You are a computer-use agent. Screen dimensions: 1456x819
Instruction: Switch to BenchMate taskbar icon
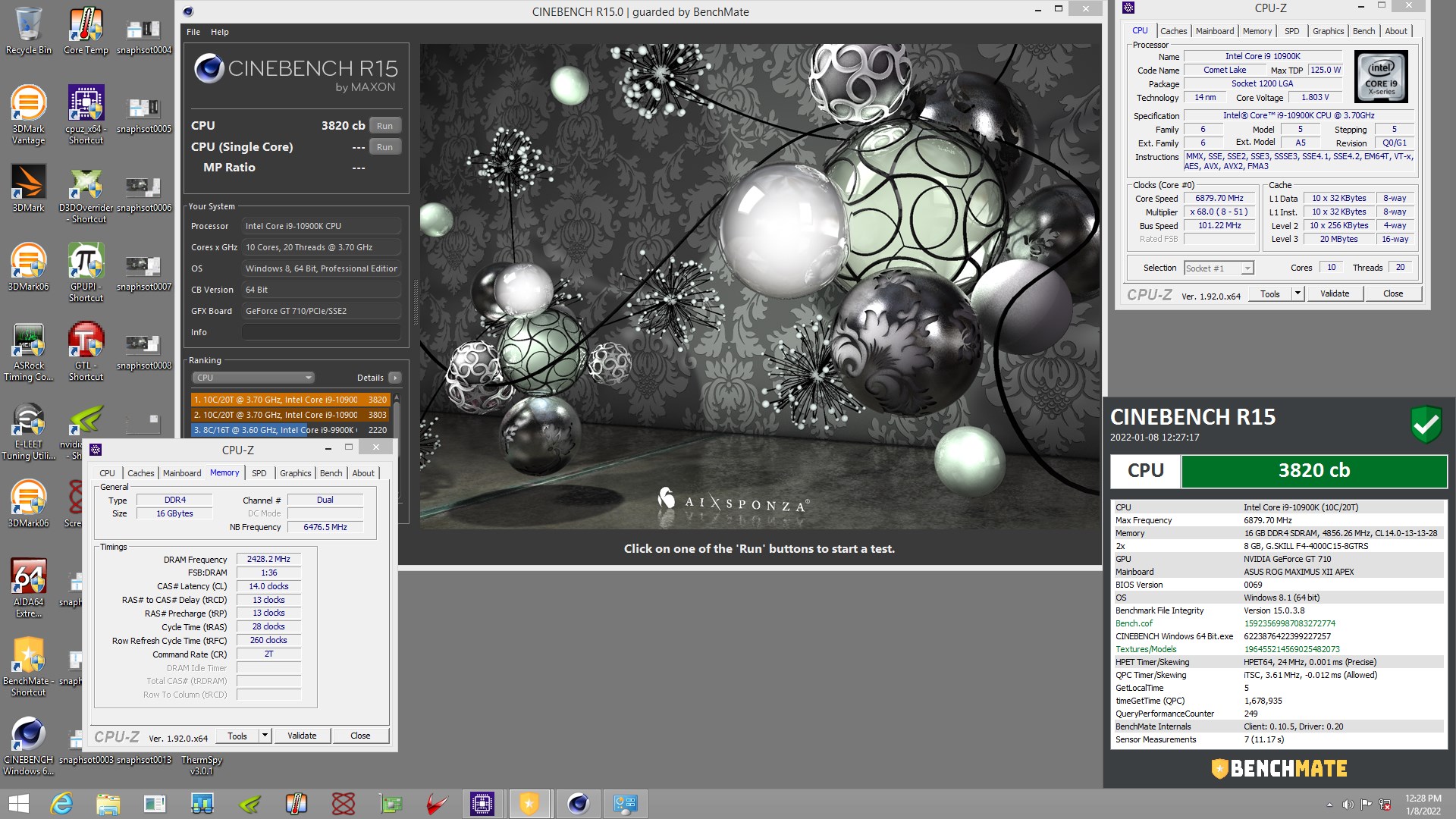coord(529,804)
